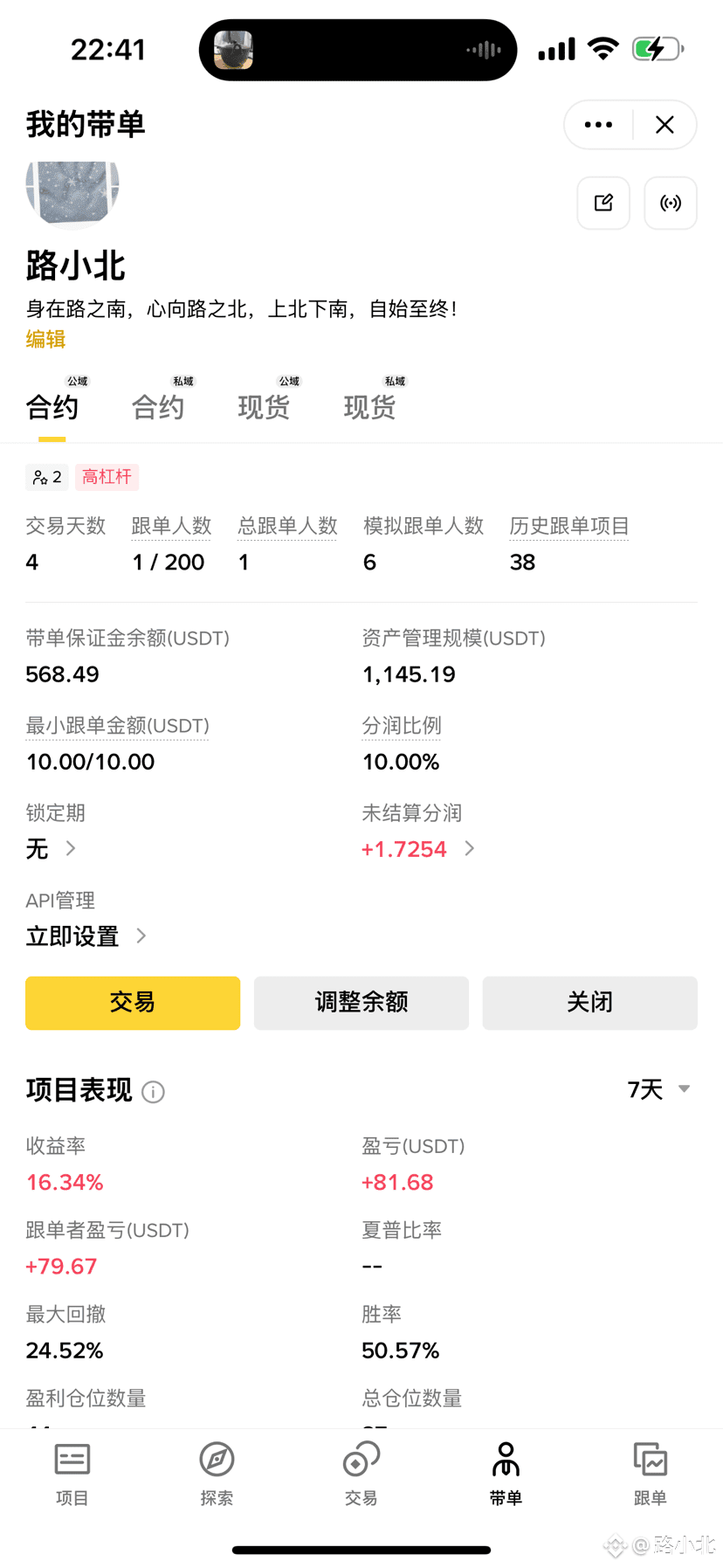Switch to the private 合约 tab

click(x=158, y=406)
